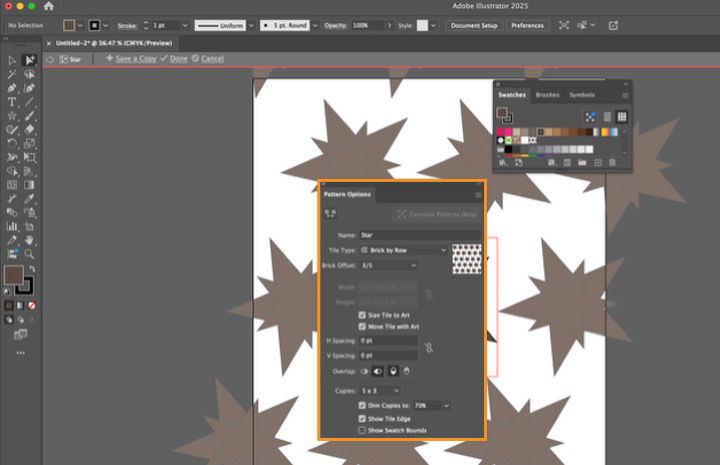Image resolution: width=720 pixels, height=465 pixels.
Task: Select the Column Graph tool
Action: click(x=12, y=226)
